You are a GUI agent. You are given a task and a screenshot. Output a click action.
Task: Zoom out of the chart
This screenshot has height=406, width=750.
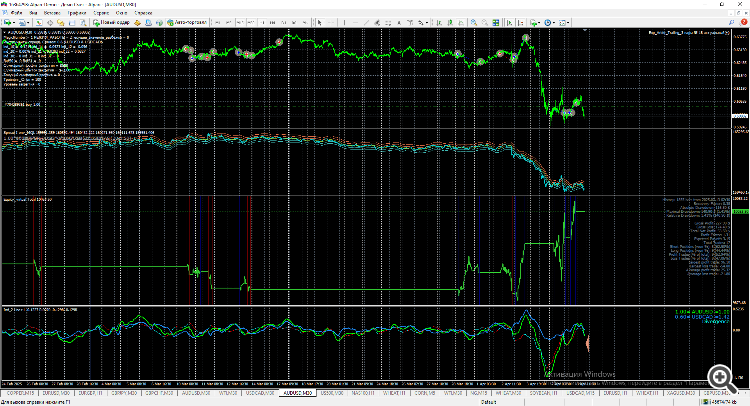(485, 22)
